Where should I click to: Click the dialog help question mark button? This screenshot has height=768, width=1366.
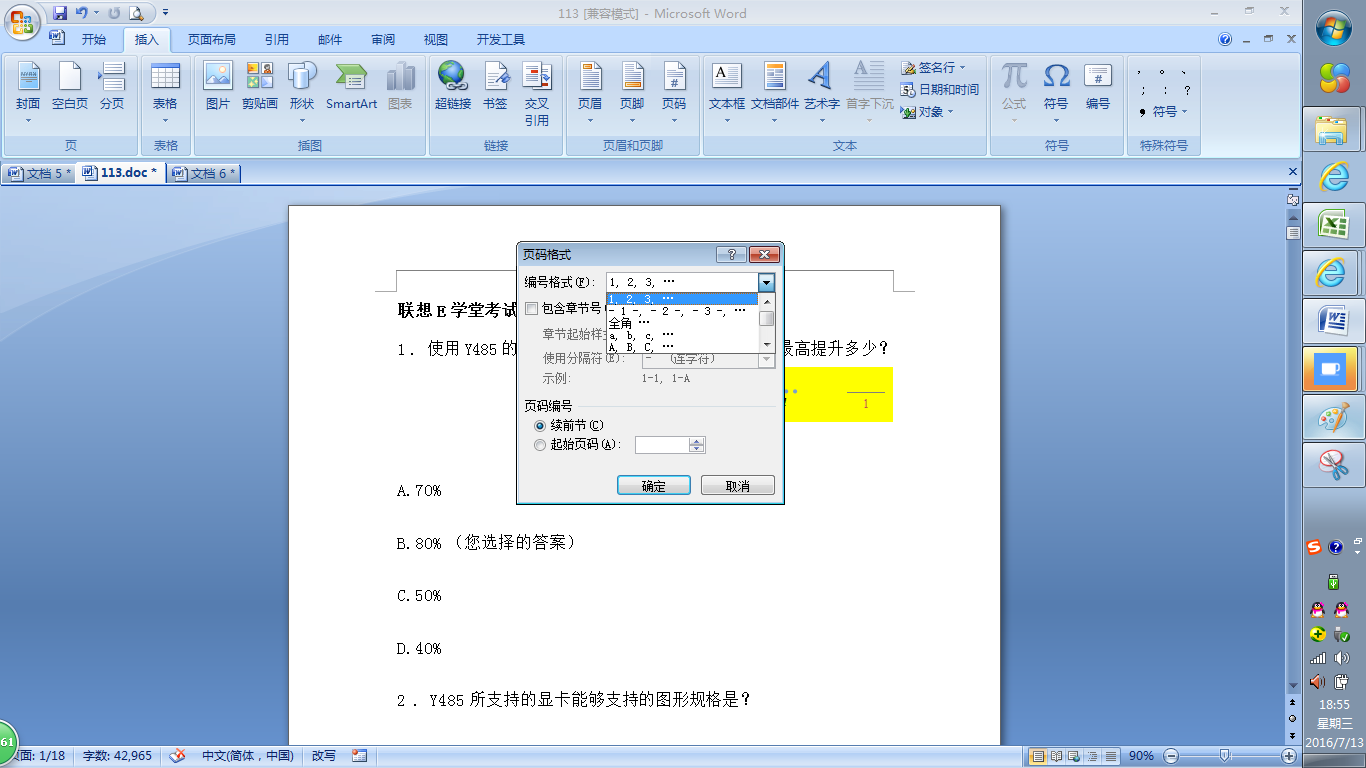[731, 255]
